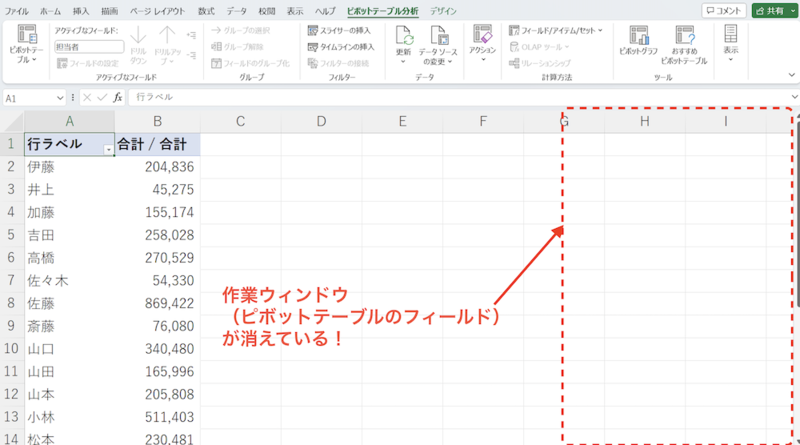Switch to the デザイン tab
Screen dimensions: 800x445
[443, 11]
